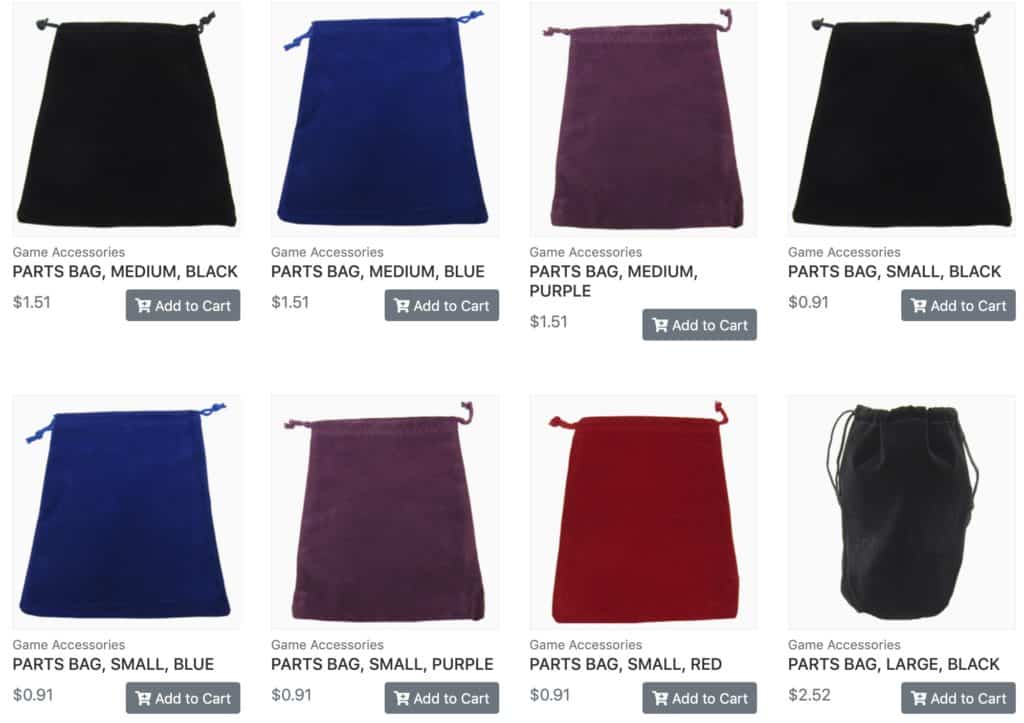Add large black parts bag to cart
1024x723 pixels.
[958, 698]
